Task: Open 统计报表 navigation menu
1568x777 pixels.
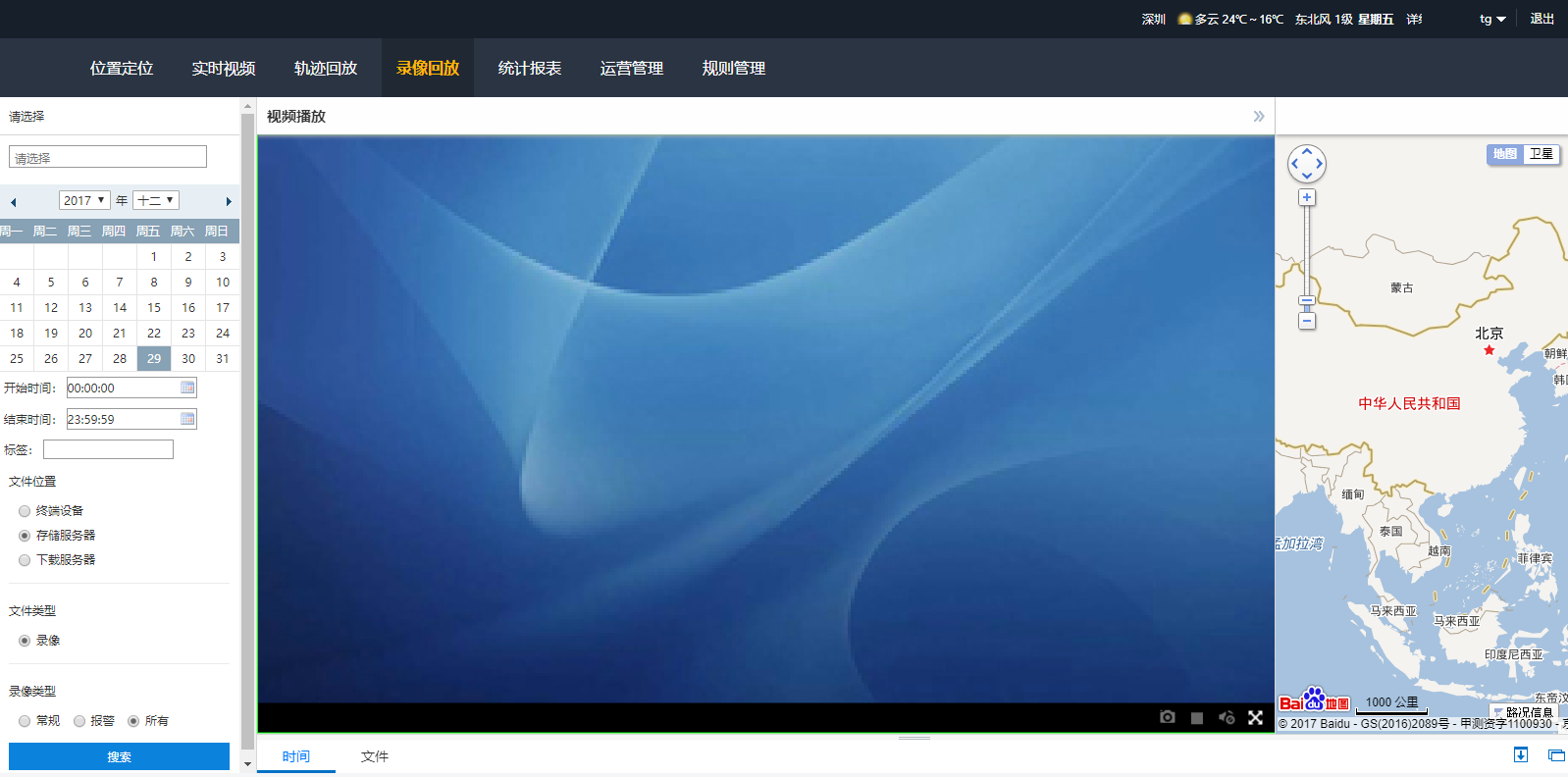Action: point(530,68)
